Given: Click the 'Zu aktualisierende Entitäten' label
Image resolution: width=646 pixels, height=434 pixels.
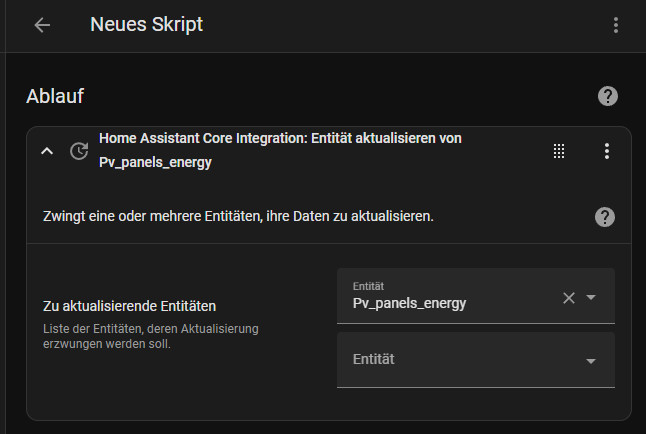Looking at the screenshot, I should [130, 305].
